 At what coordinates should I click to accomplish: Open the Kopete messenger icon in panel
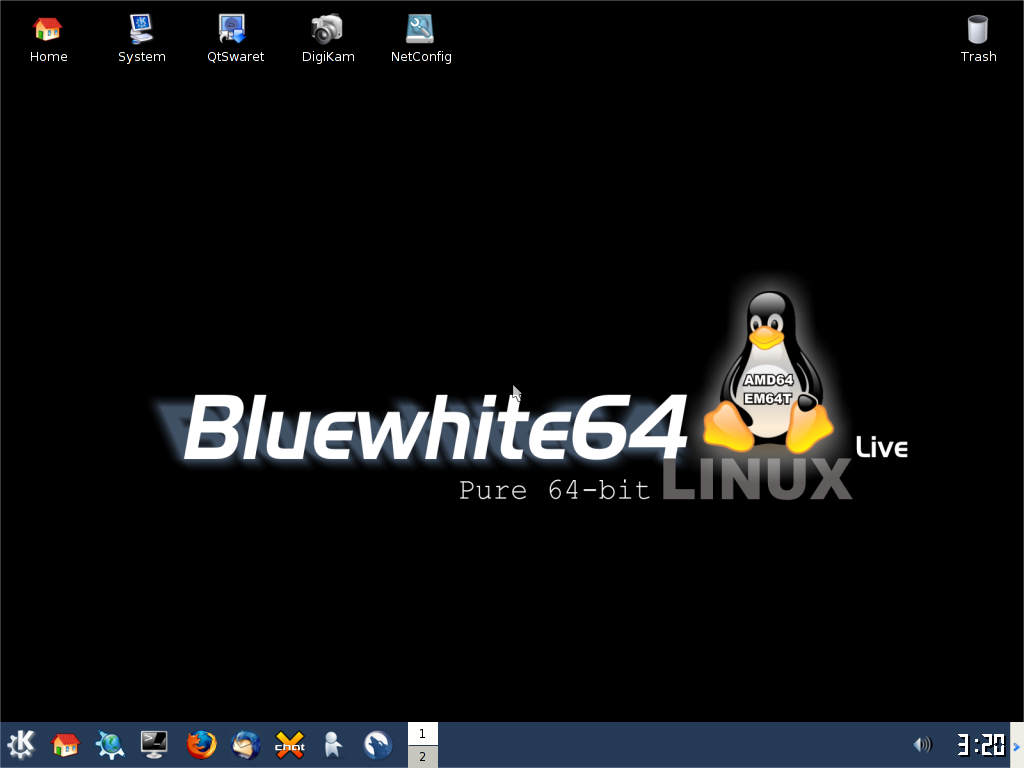(333, 744)
